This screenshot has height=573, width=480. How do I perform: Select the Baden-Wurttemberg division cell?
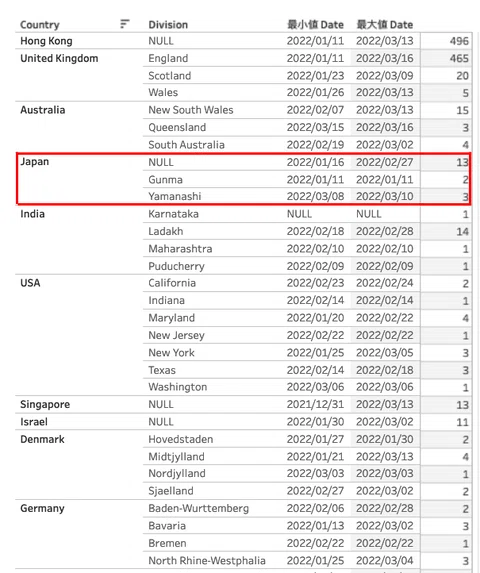pos(199,508)
